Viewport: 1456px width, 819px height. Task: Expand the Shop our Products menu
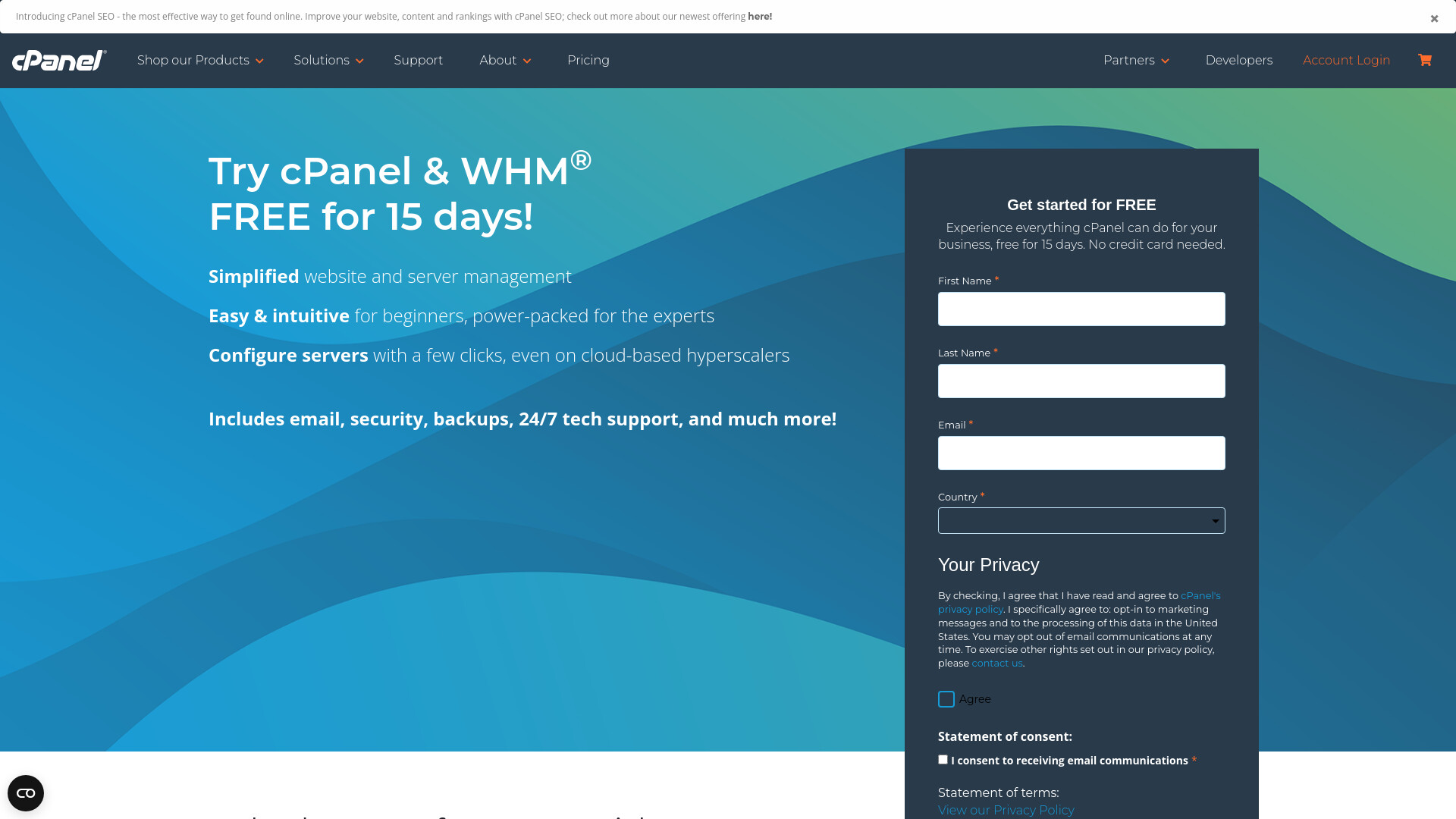(x=200, y=60)
